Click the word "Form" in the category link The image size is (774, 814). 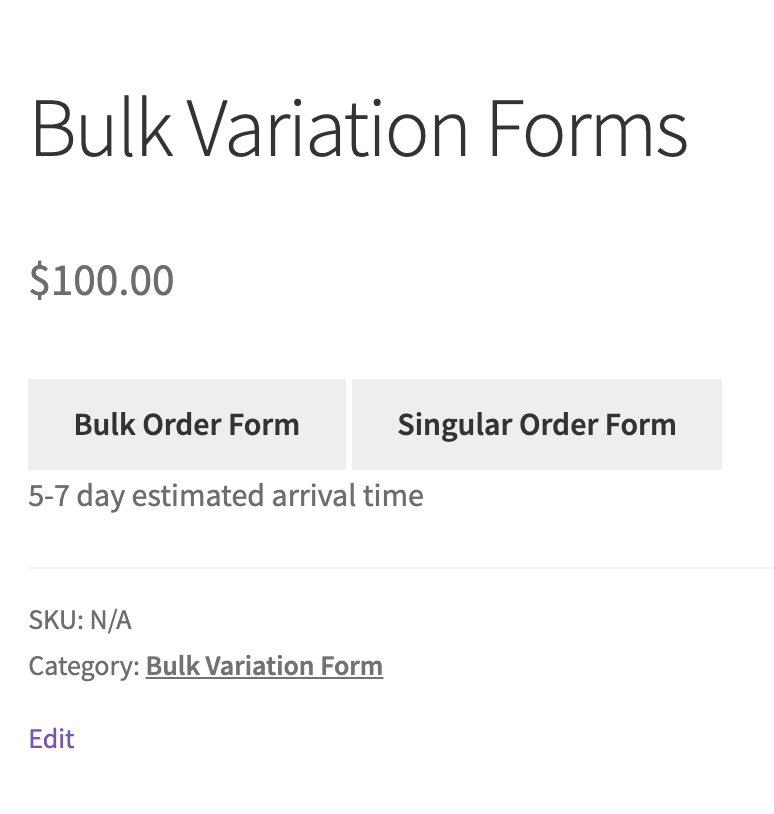(352, 666)
